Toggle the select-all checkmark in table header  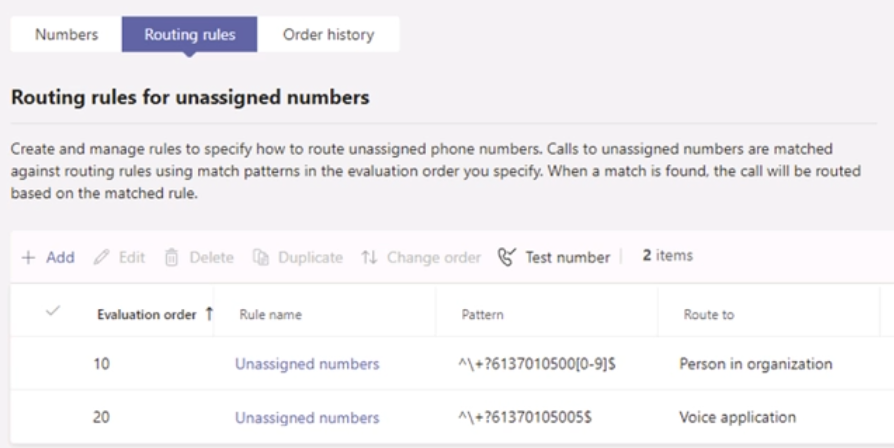tap(53, 313)
